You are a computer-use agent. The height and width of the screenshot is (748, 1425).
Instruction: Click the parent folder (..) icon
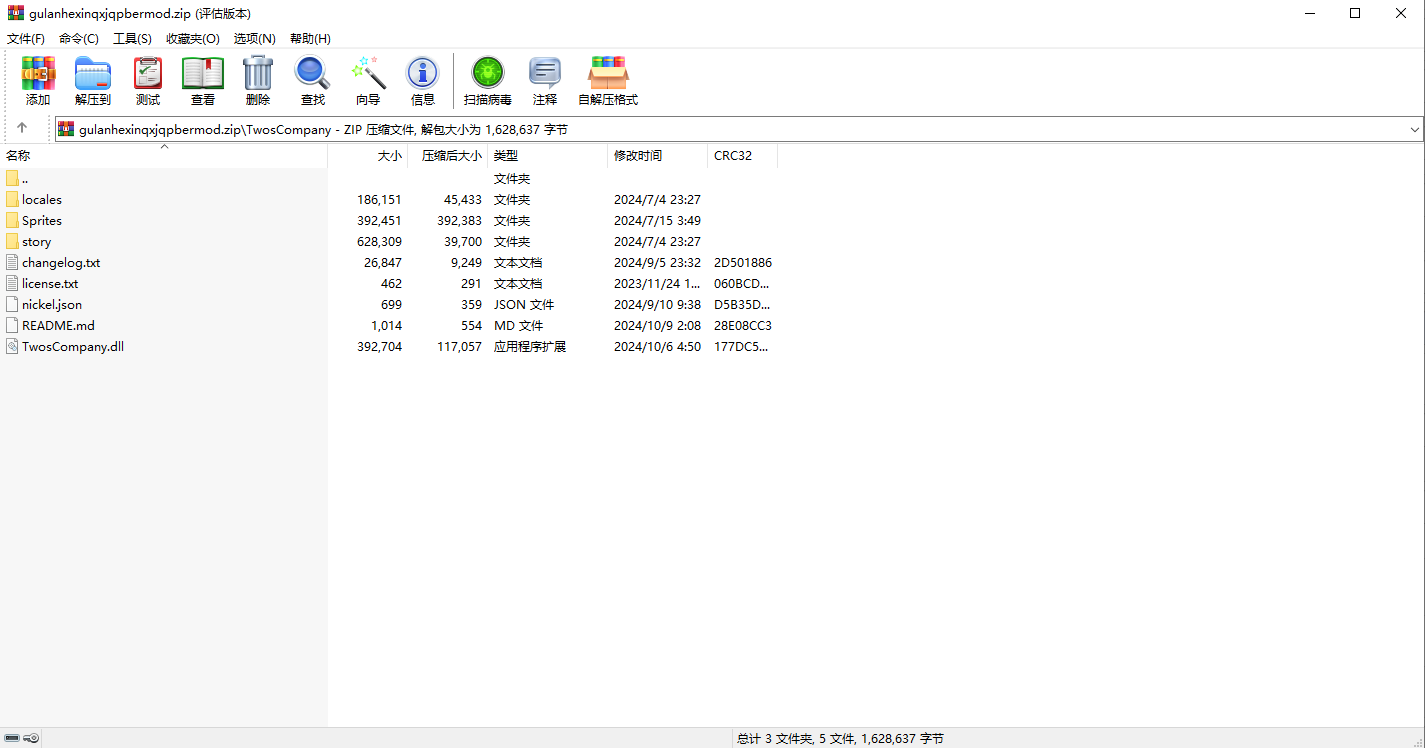point(12,178)
